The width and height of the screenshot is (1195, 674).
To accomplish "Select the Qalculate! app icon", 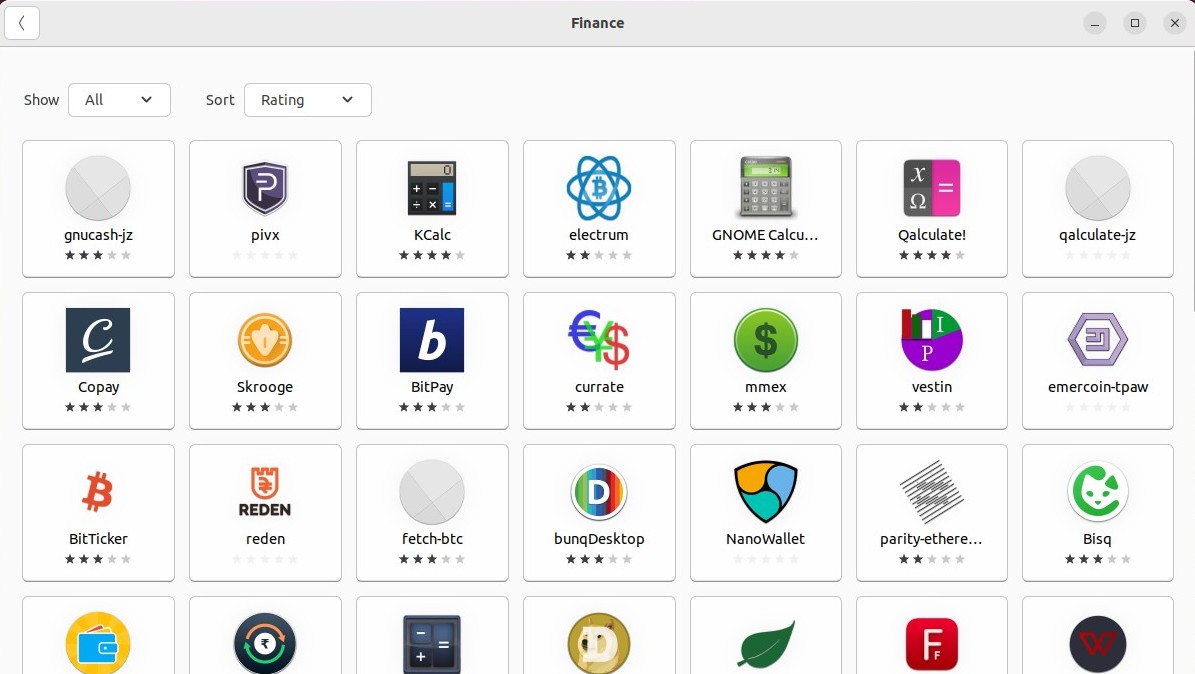I will (931, 188).
